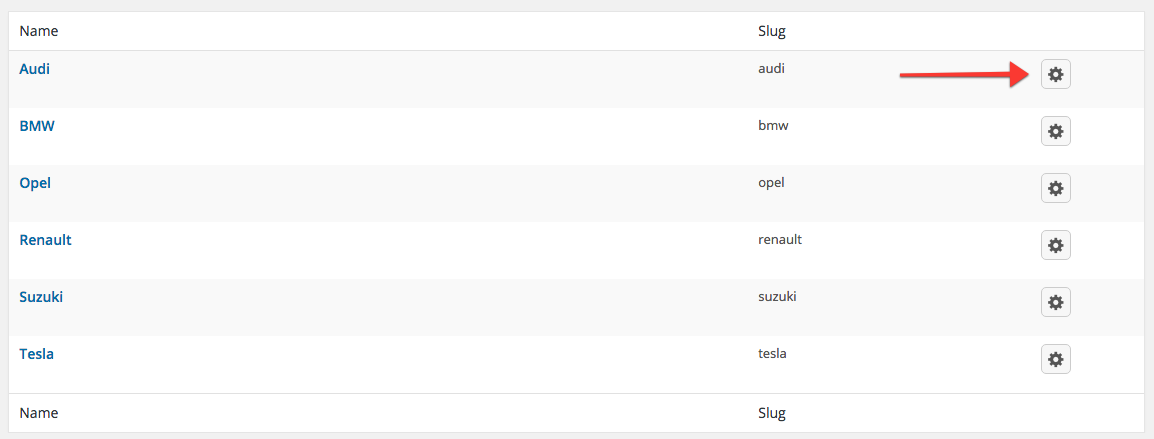Click the bottom Name column footer

[x=39, y=413]
